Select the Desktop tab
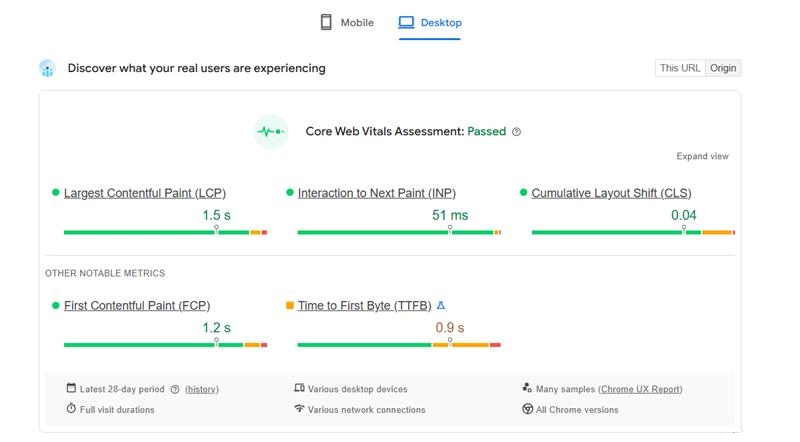Image resolution: width=800 pixels, height=442 pixels. click(430, 22)
